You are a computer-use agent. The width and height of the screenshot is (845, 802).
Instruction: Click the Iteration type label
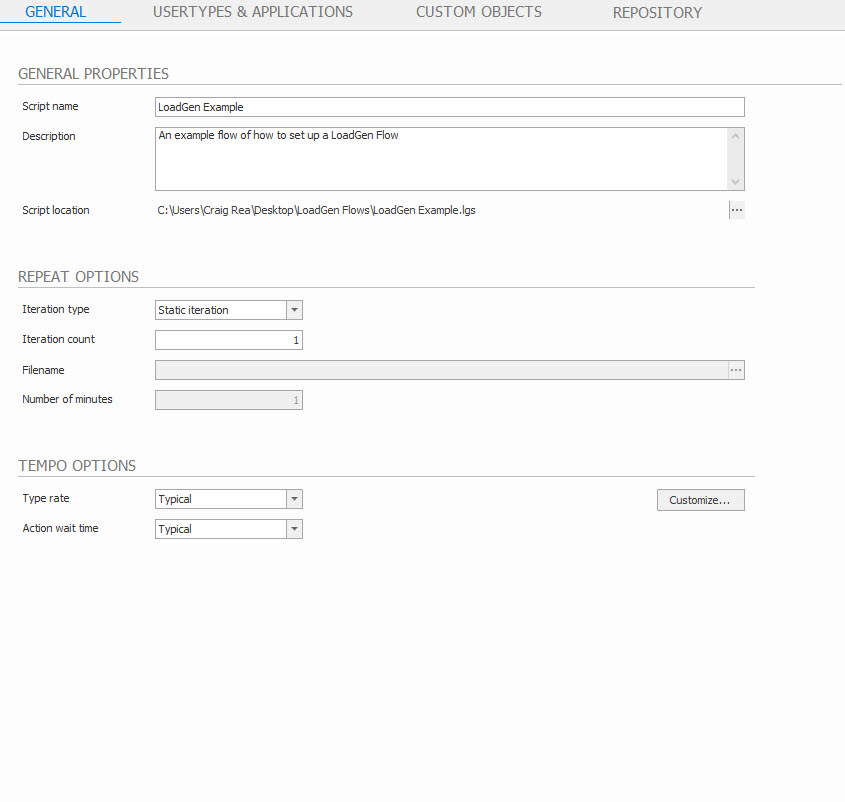pos(56,309)
